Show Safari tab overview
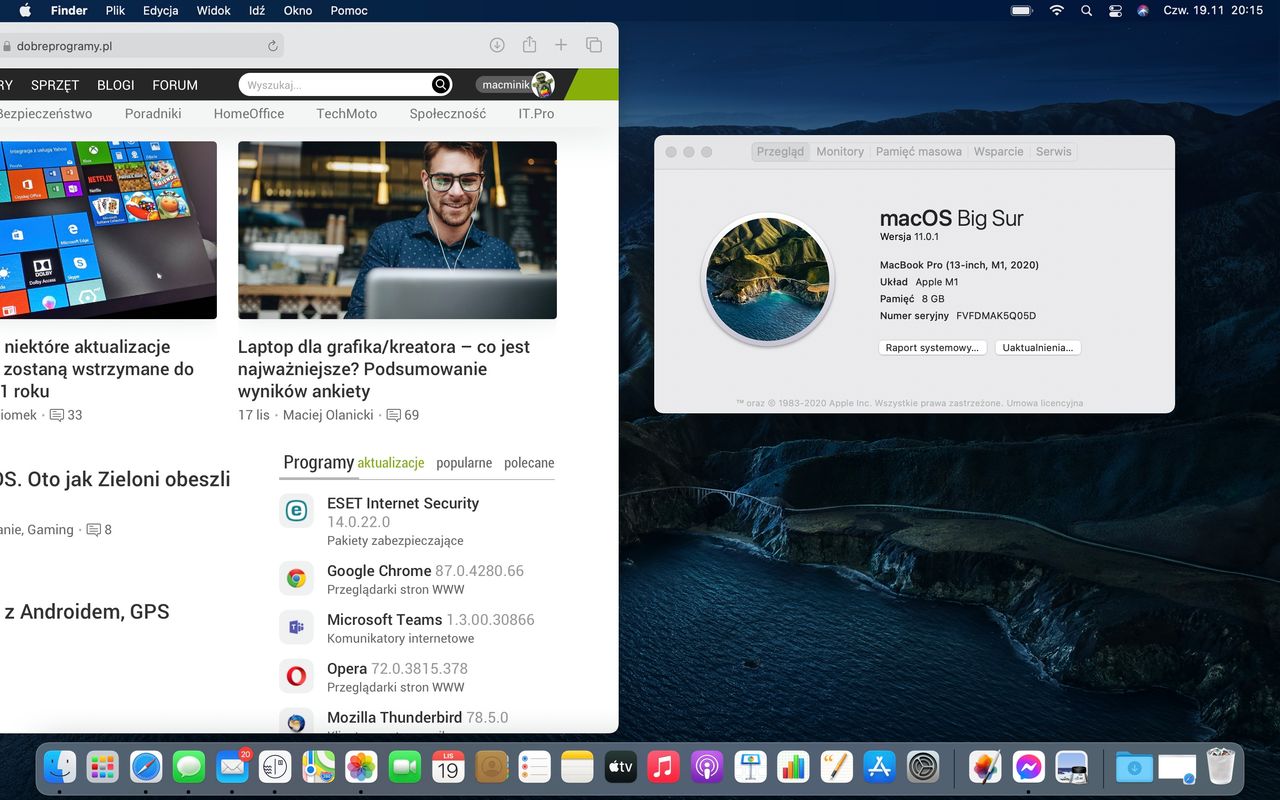Viewport: 1280px width, 800px height. pyautogui.click(x=594, y=45)
